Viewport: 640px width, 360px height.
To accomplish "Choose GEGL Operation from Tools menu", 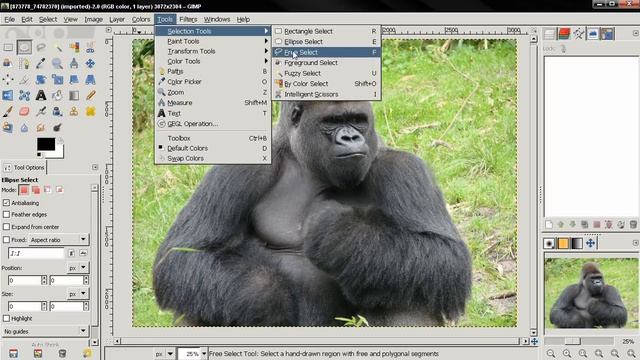I will (213, 124).
